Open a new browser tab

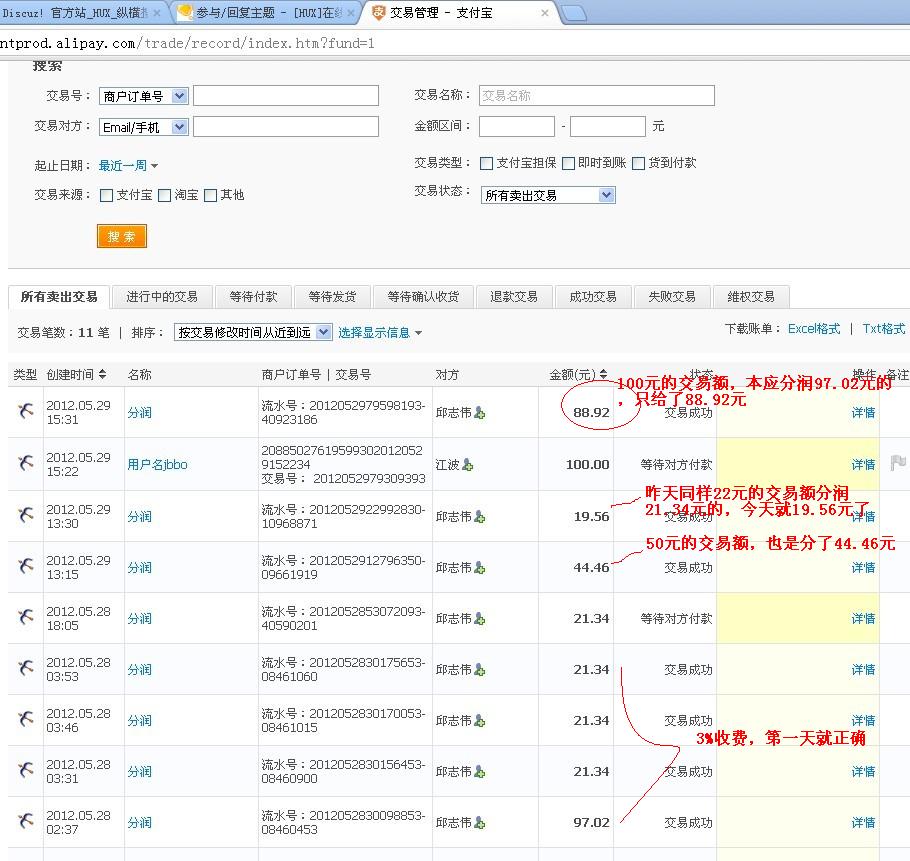coord(574,13)
